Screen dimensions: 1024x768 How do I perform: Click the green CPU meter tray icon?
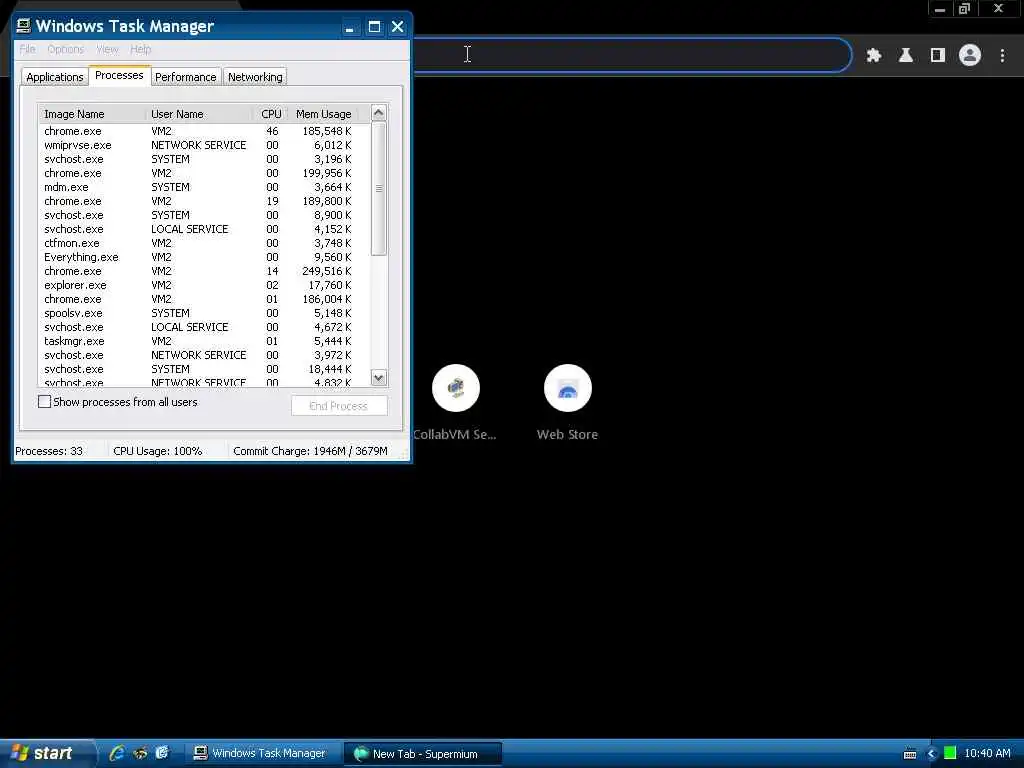click(x=950, y=753)
